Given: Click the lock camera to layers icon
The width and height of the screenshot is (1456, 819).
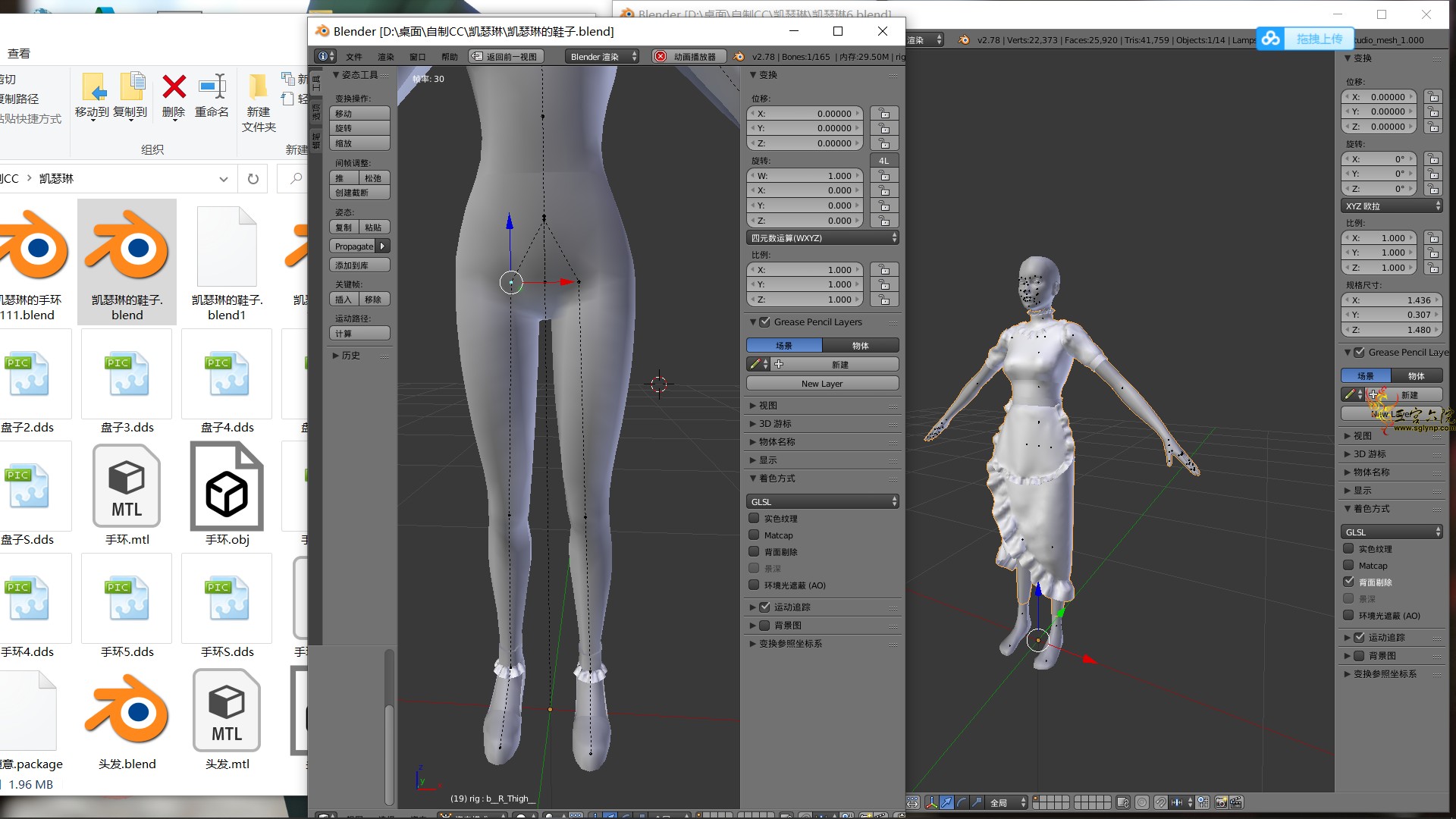Looking at the screenshot, I should 1123,802.
